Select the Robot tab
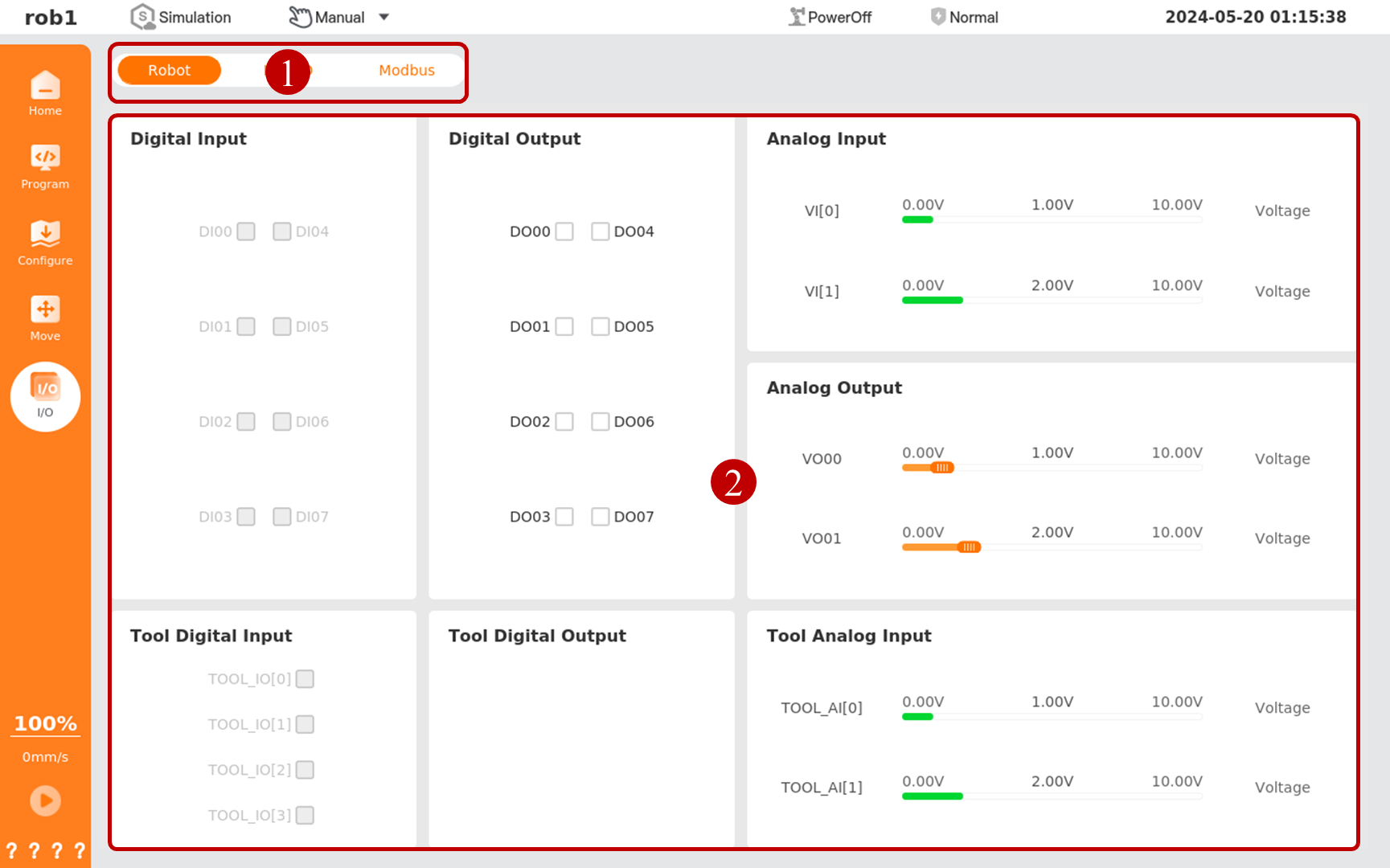This screenshot has height=868, width=1390. coord(169,71)
